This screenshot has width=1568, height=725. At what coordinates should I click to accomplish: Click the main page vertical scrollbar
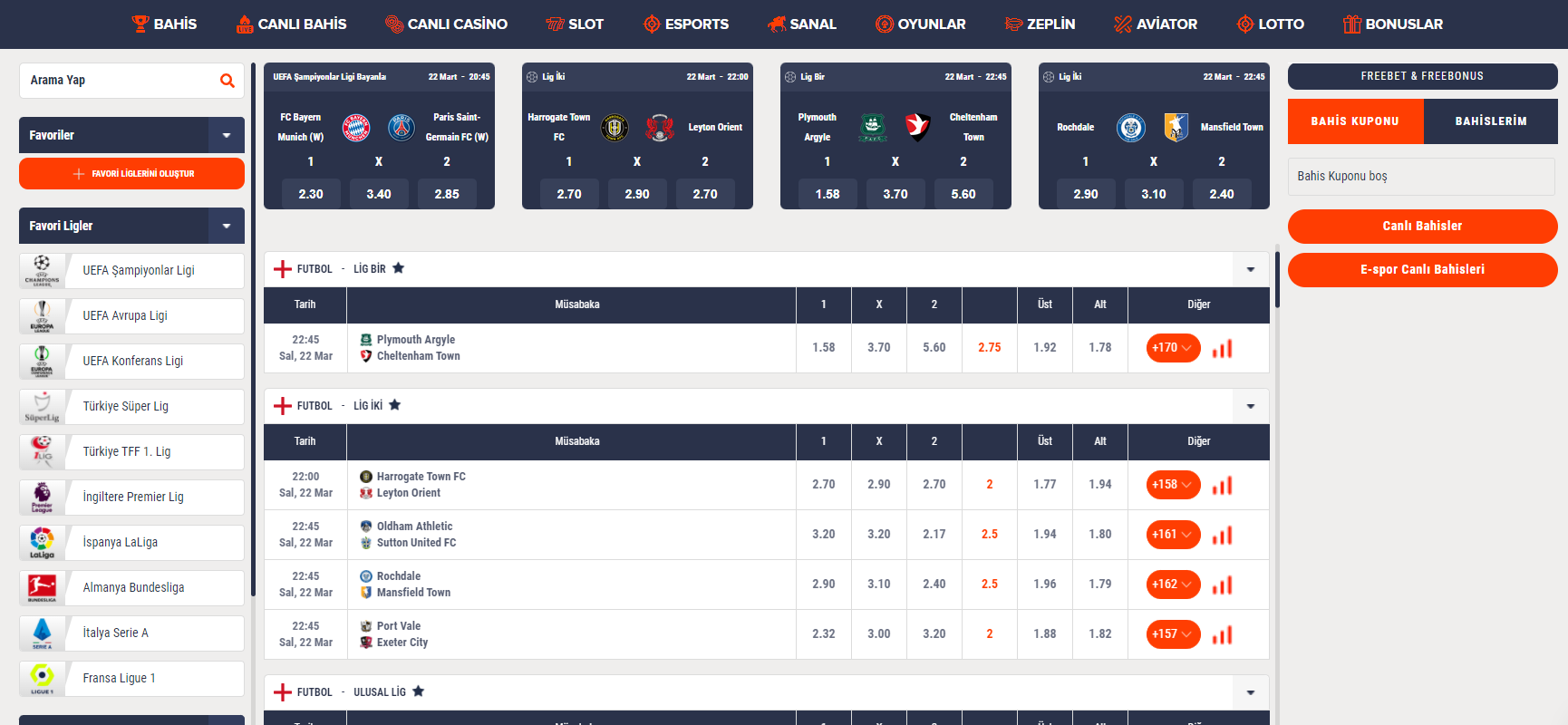1277,279
